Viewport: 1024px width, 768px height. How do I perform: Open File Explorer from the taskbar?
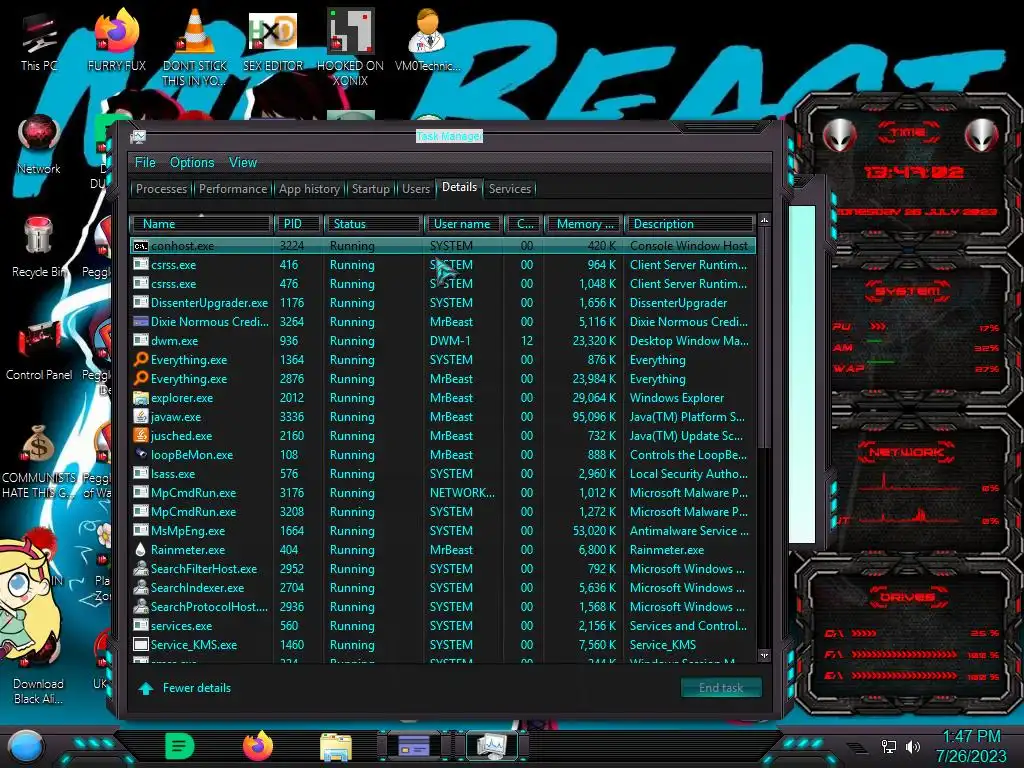point(336,747)
